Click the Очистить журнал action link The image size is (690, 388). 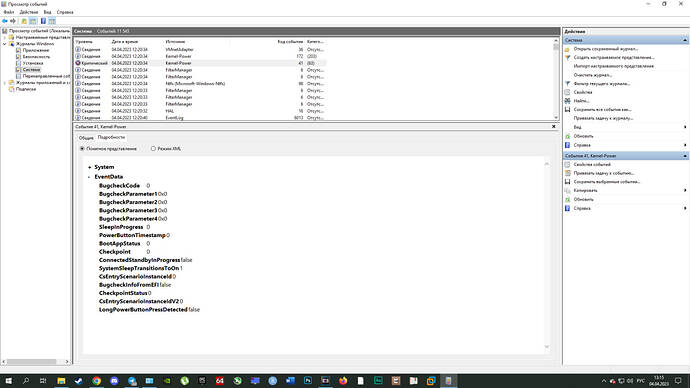tap(593, 75)
